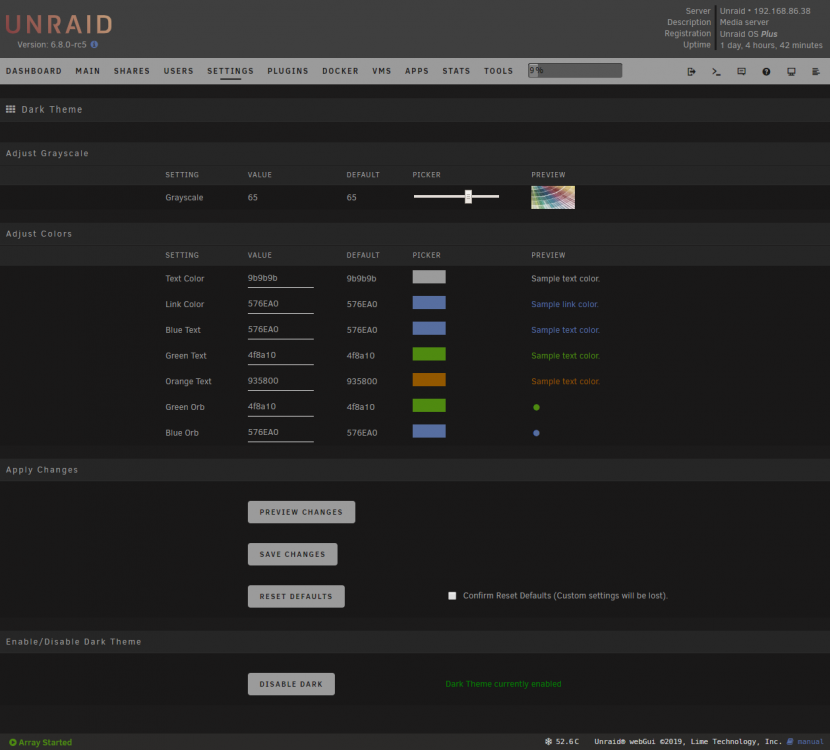Click the green orb preview dot
Image resolution: width=830 pixels, height=750 pixels.
[536, 407]
